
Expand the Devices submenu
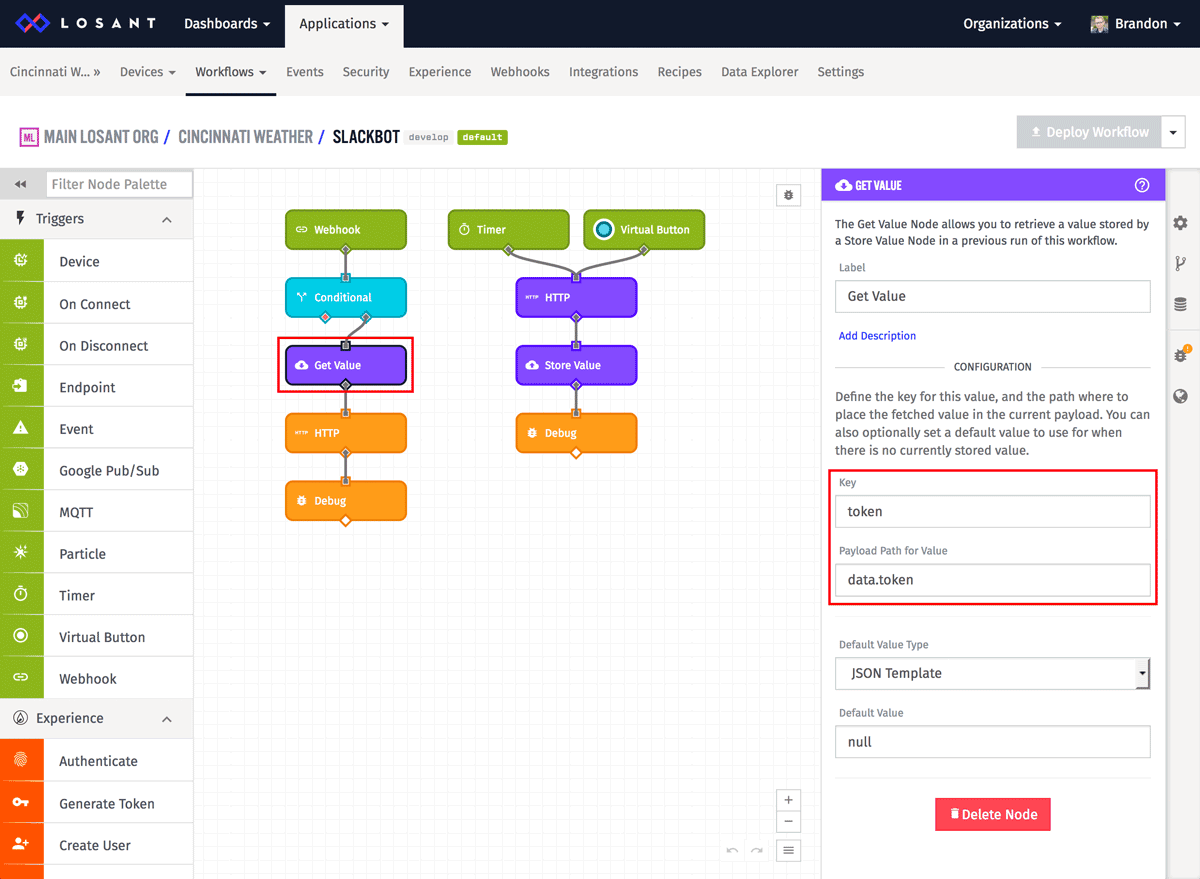pyautogui.click(x=148, y=72)
